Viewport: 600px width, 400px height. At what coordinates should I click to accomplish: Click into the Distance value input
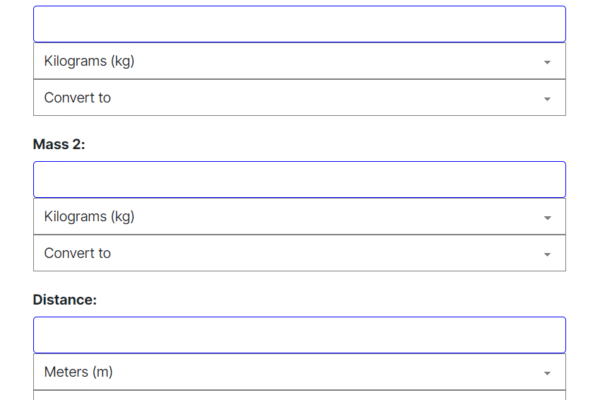point(299,335)
